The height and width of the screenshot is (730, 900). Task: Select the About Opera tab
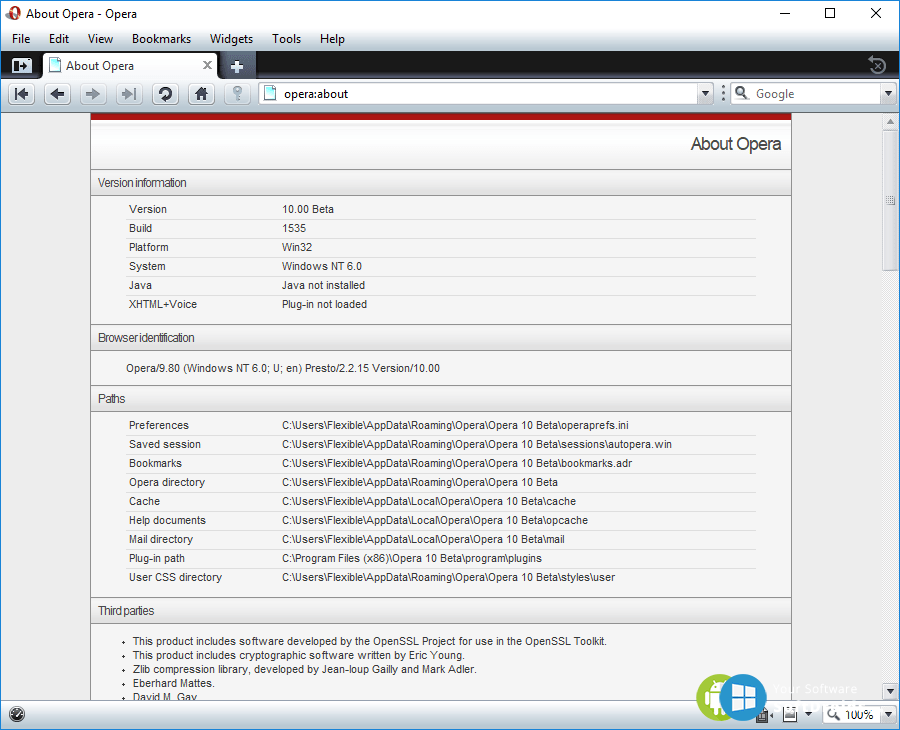pyautogui.click(x=130, y=65)
